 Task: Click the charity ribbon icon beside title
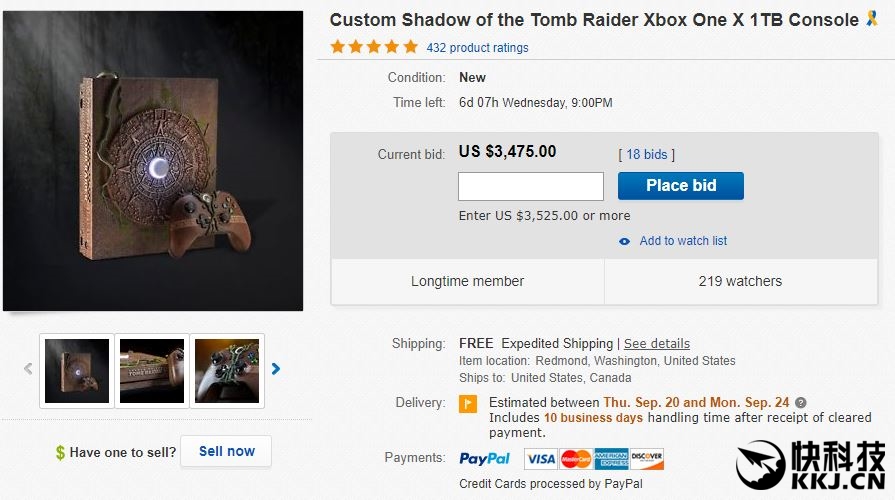[x=871, y=19]
